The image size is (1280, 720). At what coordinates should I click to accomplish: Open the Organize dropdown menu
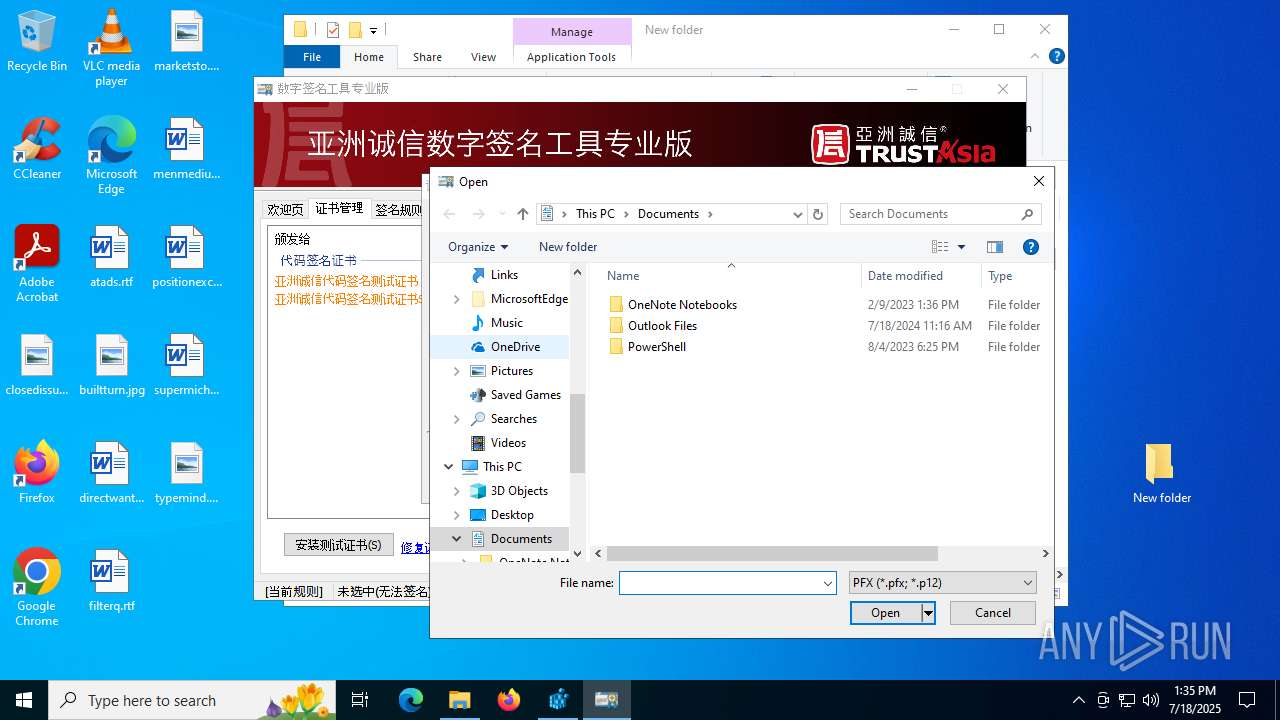tap(478, 247)
